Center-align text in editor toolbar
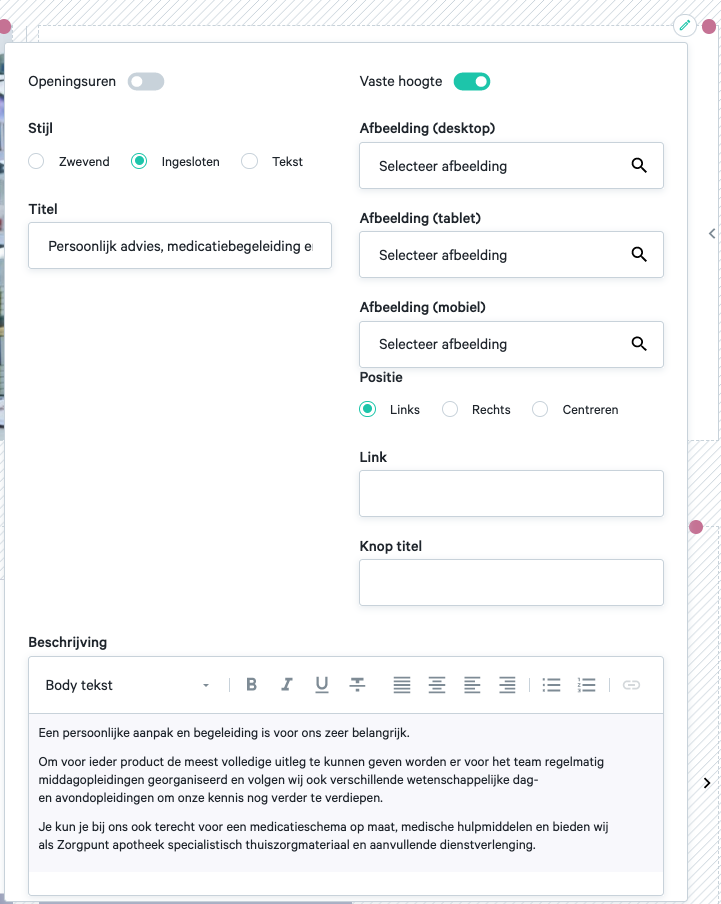 tap(437, 684)
